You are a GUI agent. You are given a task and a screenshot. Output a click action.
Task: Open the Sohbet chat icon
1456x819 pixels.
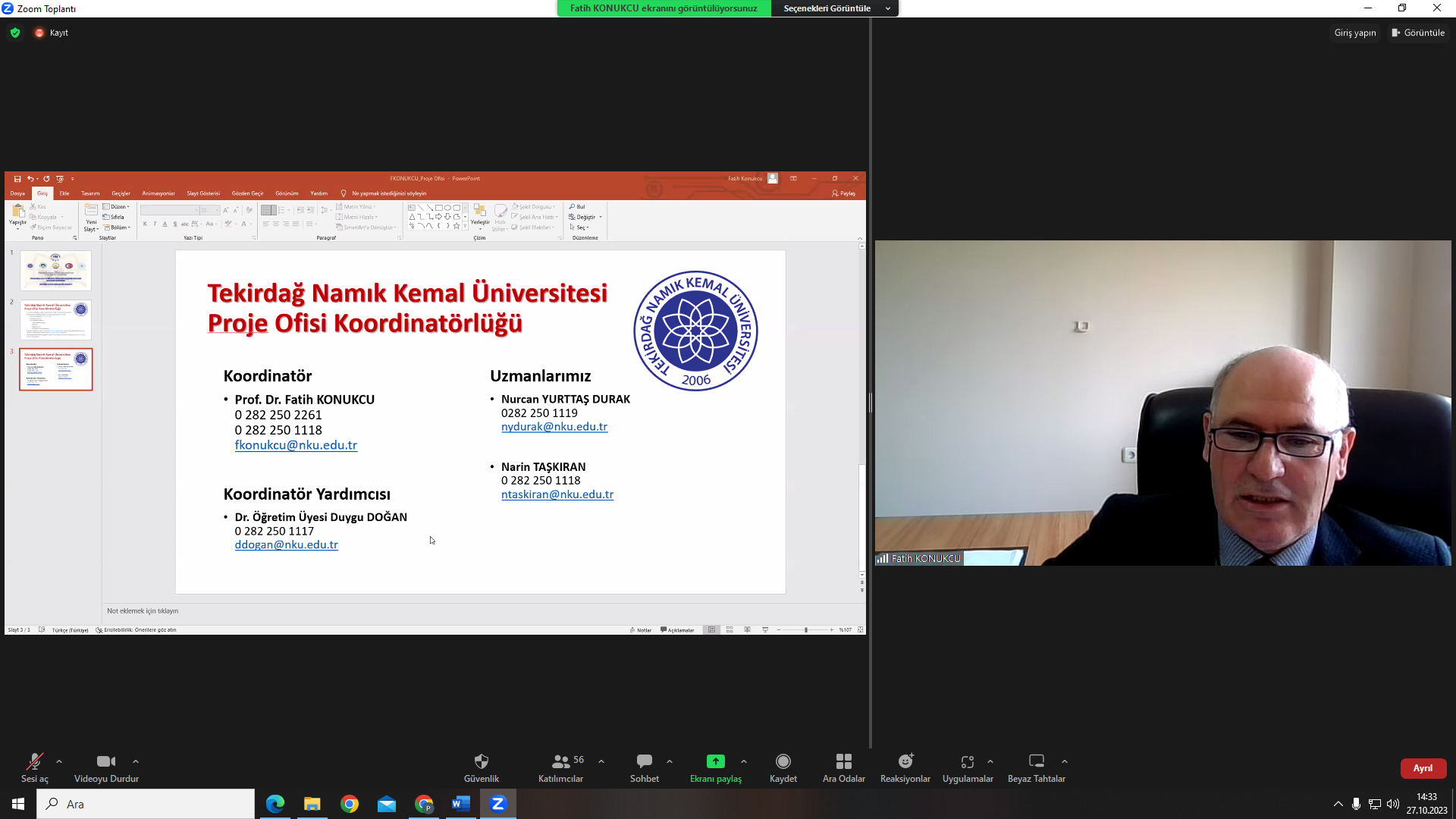[x=644, y=761]
